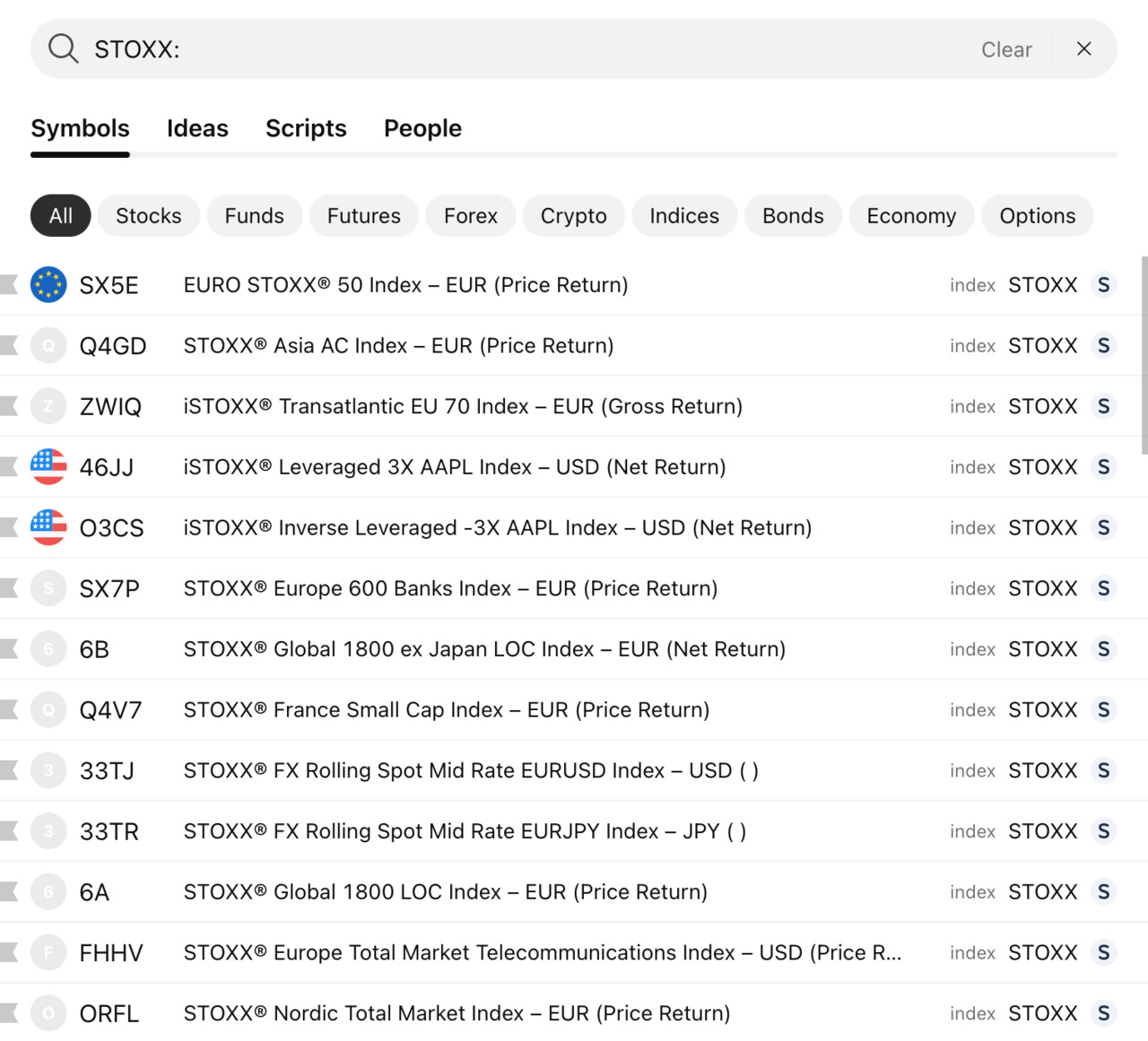Open the Scripts tab
The height and width of the screenshot is (1041, 1148).
click(x=306, y=128)
